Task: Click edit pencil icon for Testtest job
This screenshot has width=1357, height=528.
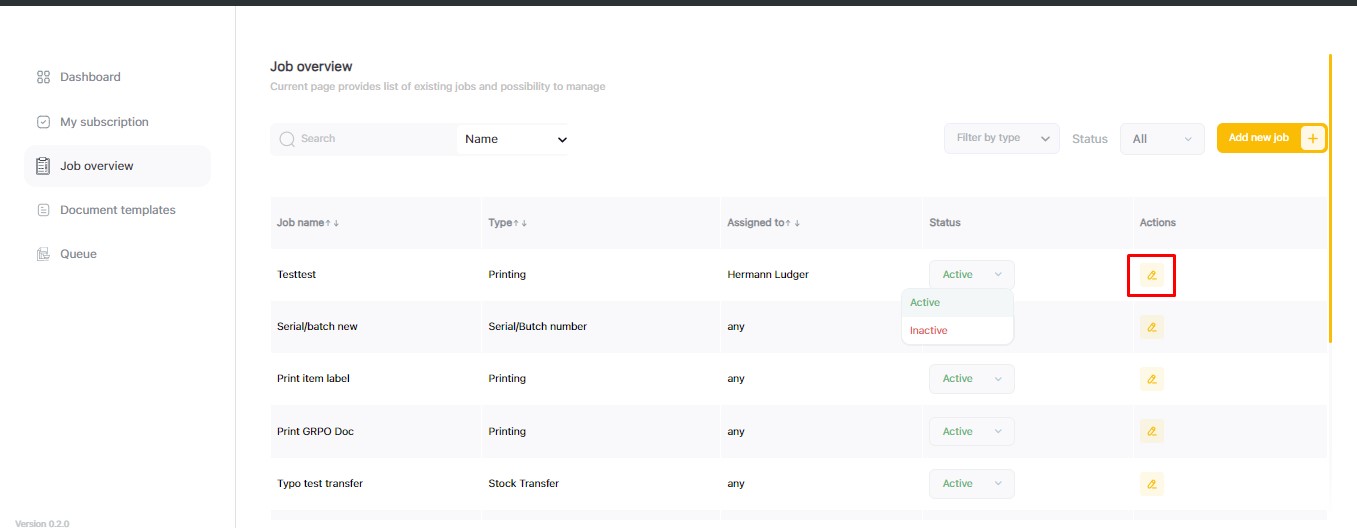Action: coord(1151,275)
